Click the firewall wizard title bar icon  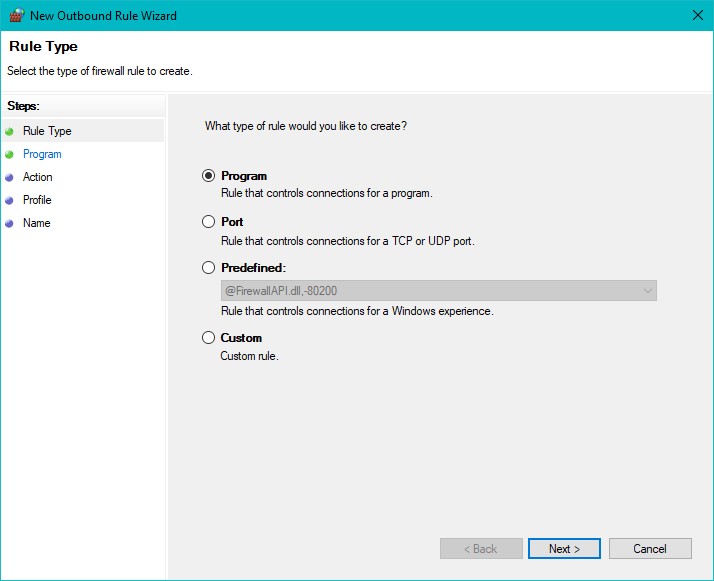(x=16, y=15)
